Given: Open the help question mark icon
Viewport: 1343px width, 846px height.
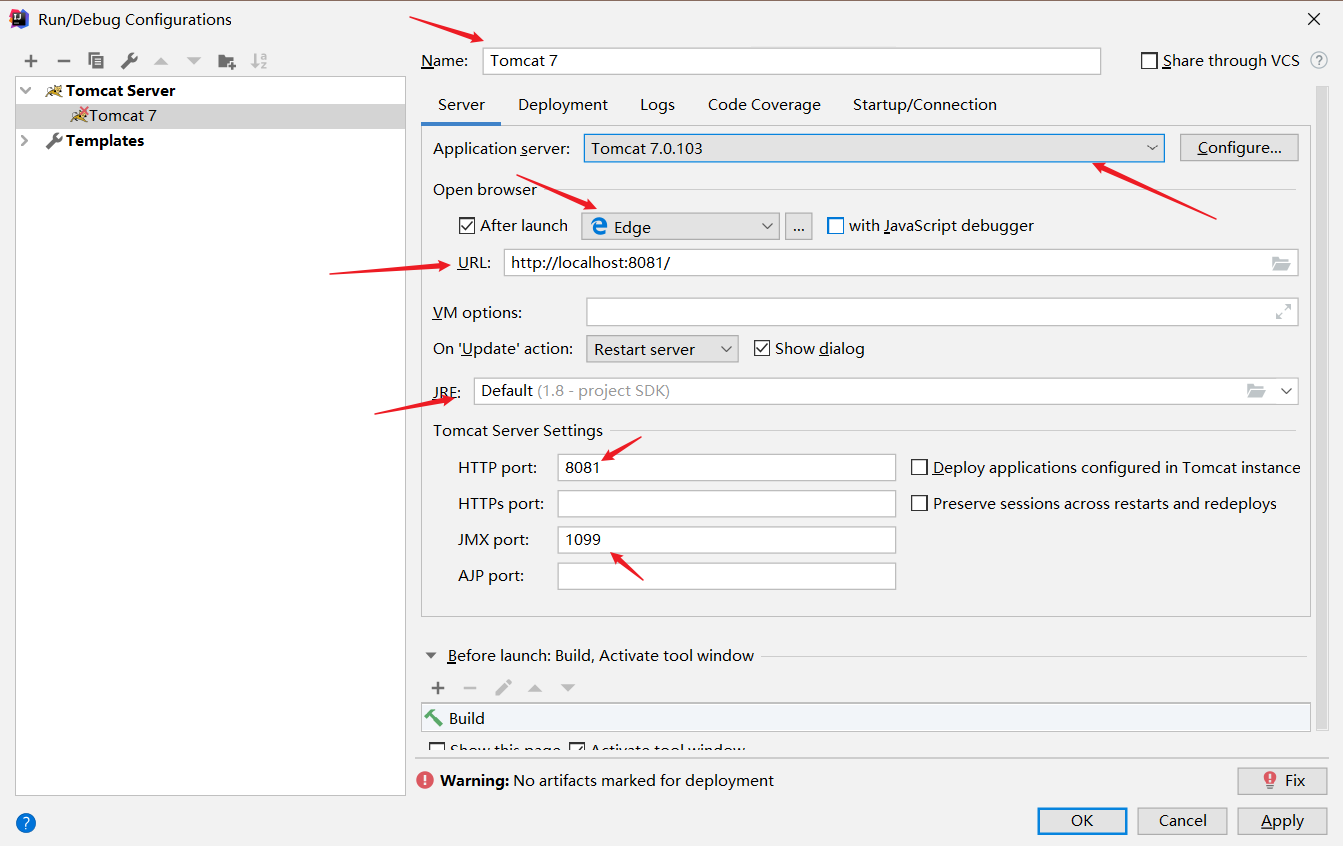Looking at the screenshot, I should tap(26, 823).
